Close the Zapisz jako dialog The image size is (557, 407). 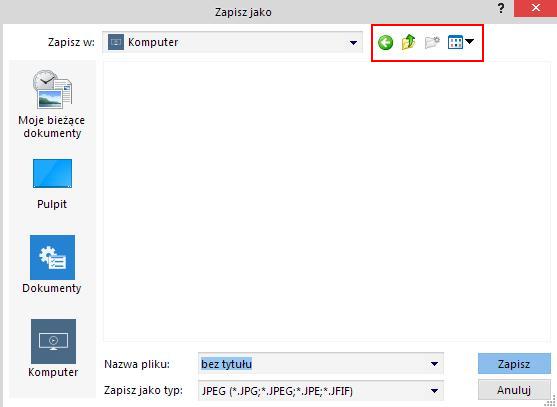coord(535,8)
